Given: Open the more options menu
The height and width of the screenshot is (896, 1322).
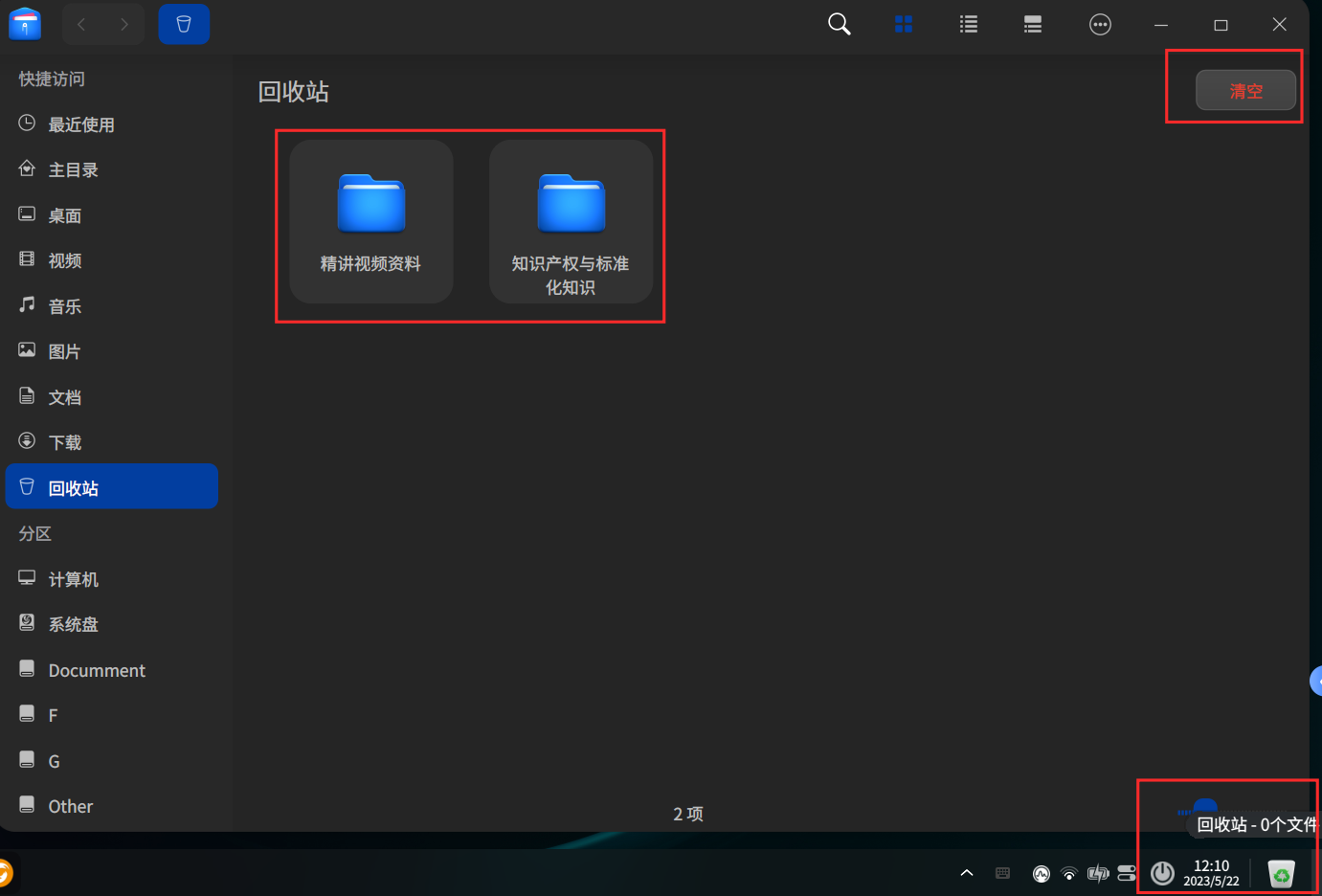Looking at the screenshot, I should (1100, 24).
